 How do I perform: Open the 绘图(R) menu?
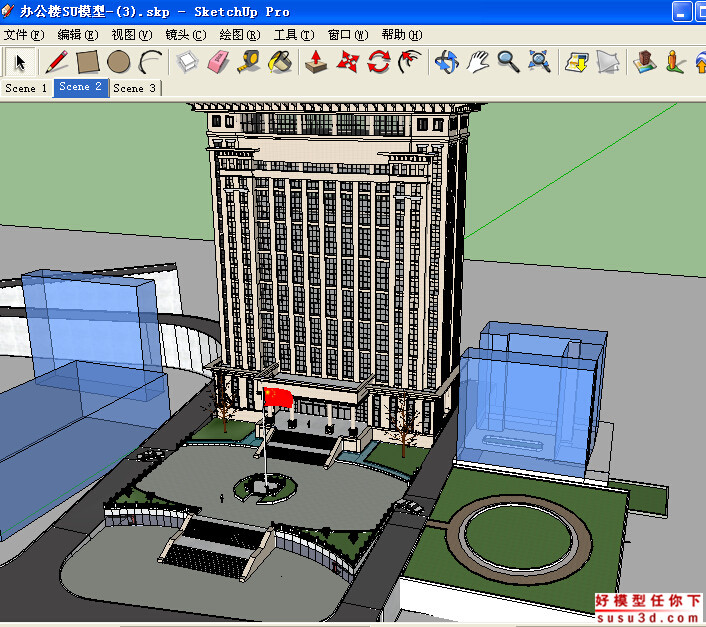(x=240, y=35)
